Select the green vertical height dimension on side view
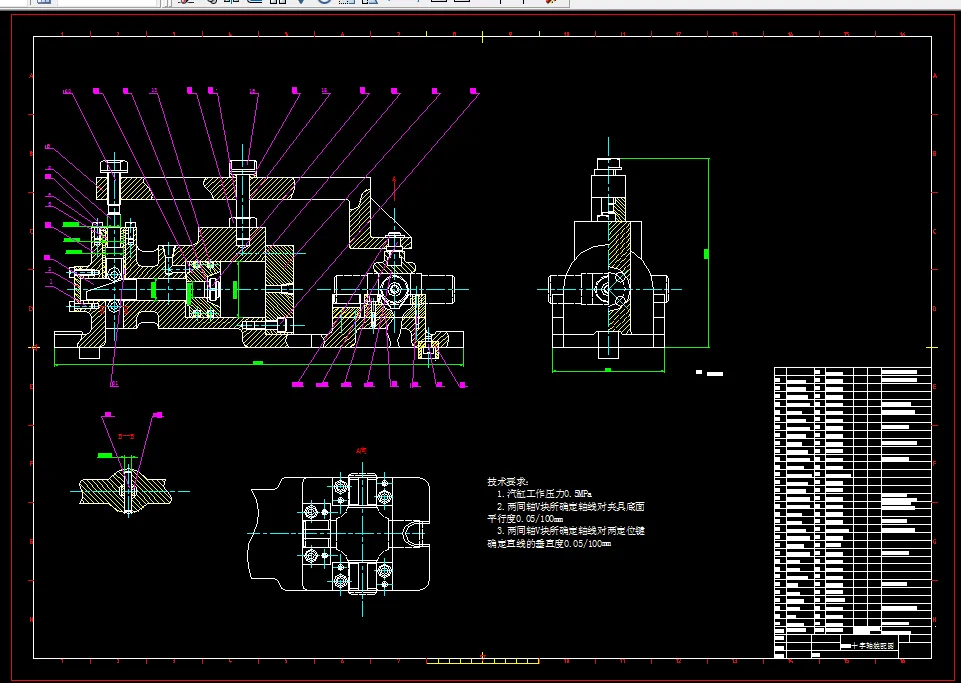This screenshot has height=683, width=961. coord(708,253)
